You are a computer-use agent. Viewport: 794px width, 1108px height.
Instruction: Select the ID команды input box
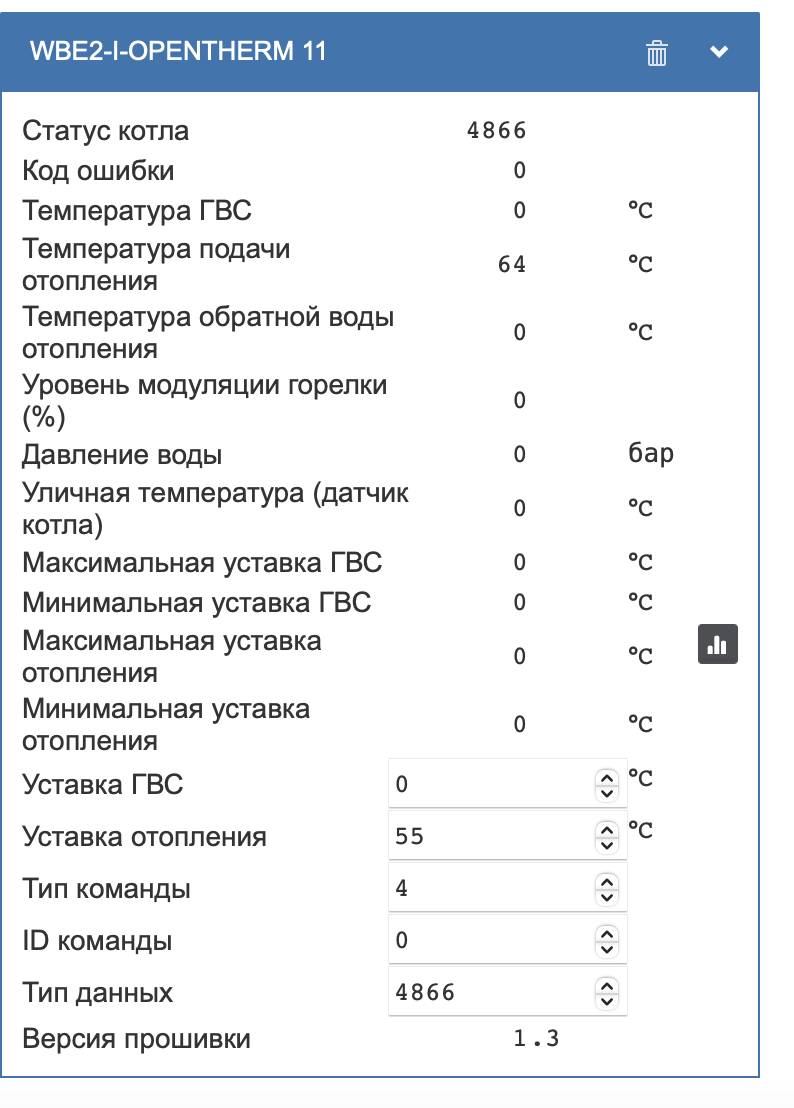click(507, 941)
